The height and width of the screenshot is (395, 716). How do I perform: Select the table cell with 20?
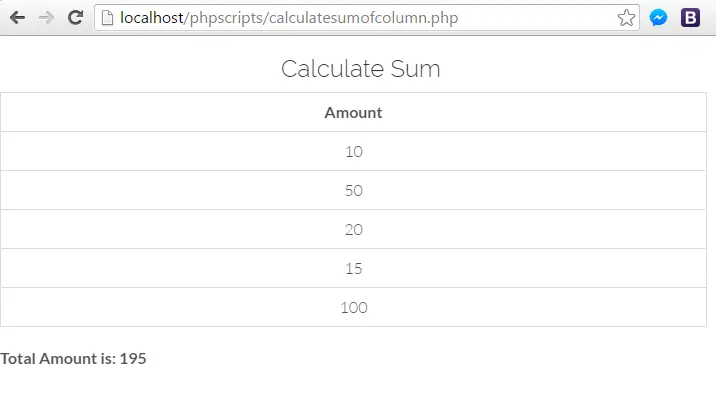[x=353, y=229]
